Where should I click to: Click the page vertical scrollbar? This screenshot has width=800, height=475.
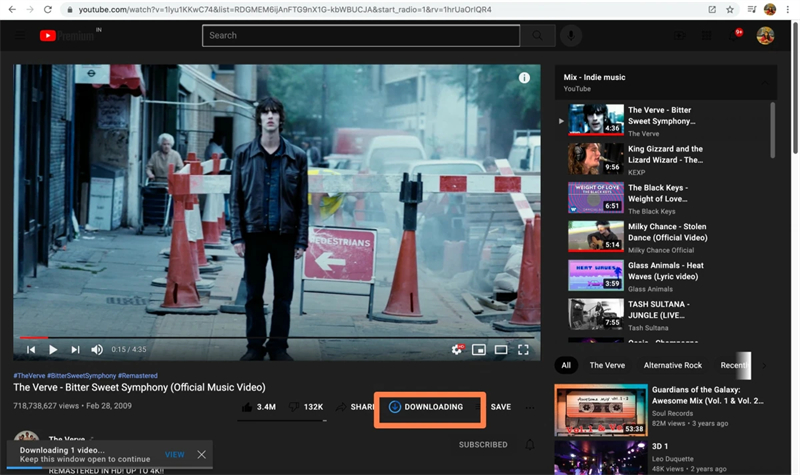795,87
